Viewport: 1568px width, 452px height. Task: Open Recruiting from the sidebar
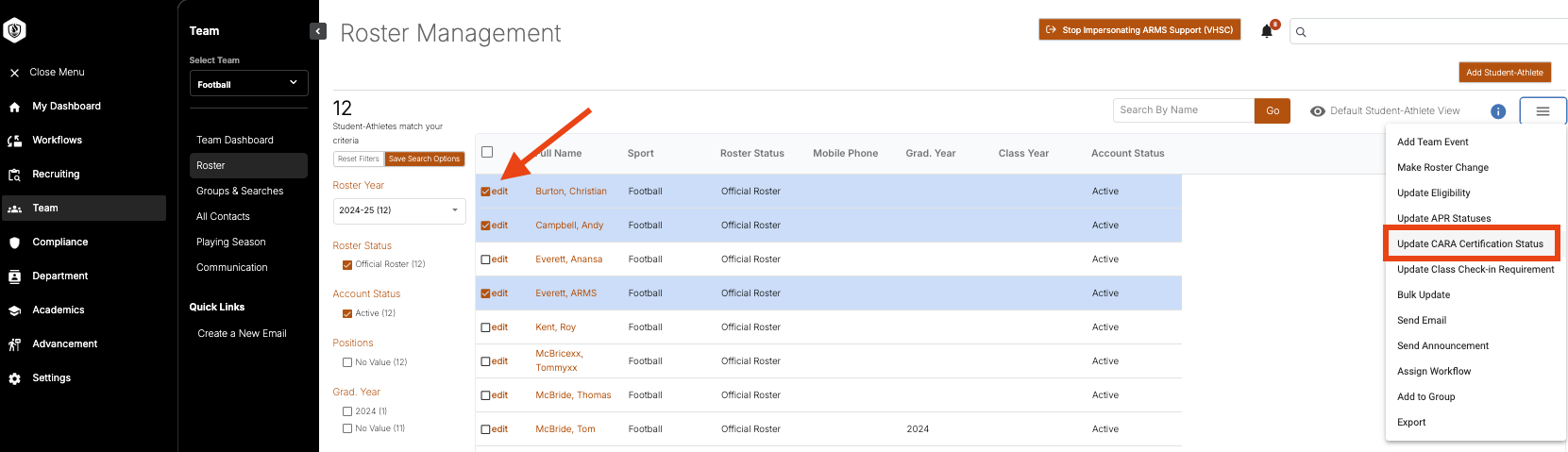coord(56,174)
